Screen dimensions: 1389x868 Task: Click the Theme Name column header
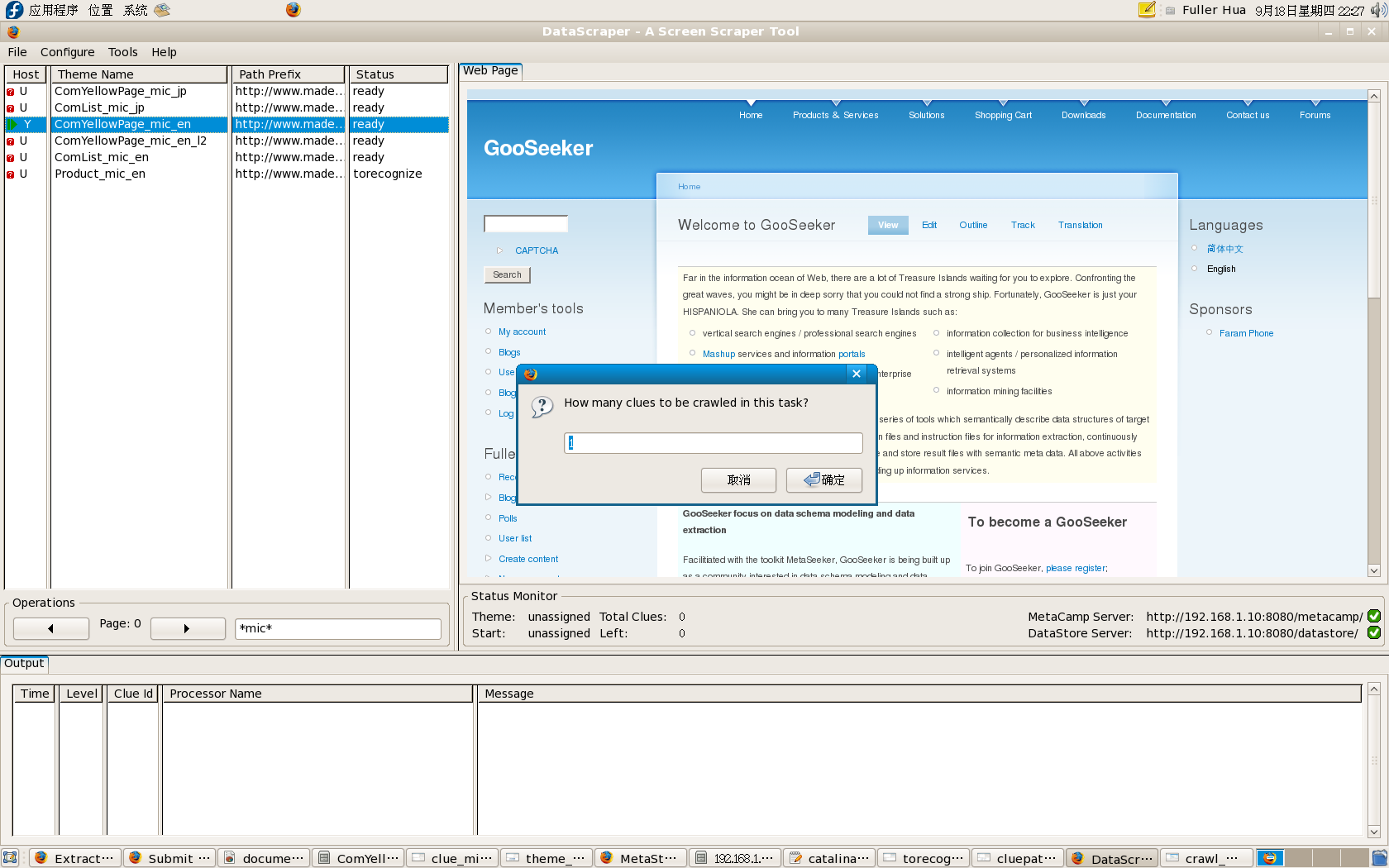(139, 74)
